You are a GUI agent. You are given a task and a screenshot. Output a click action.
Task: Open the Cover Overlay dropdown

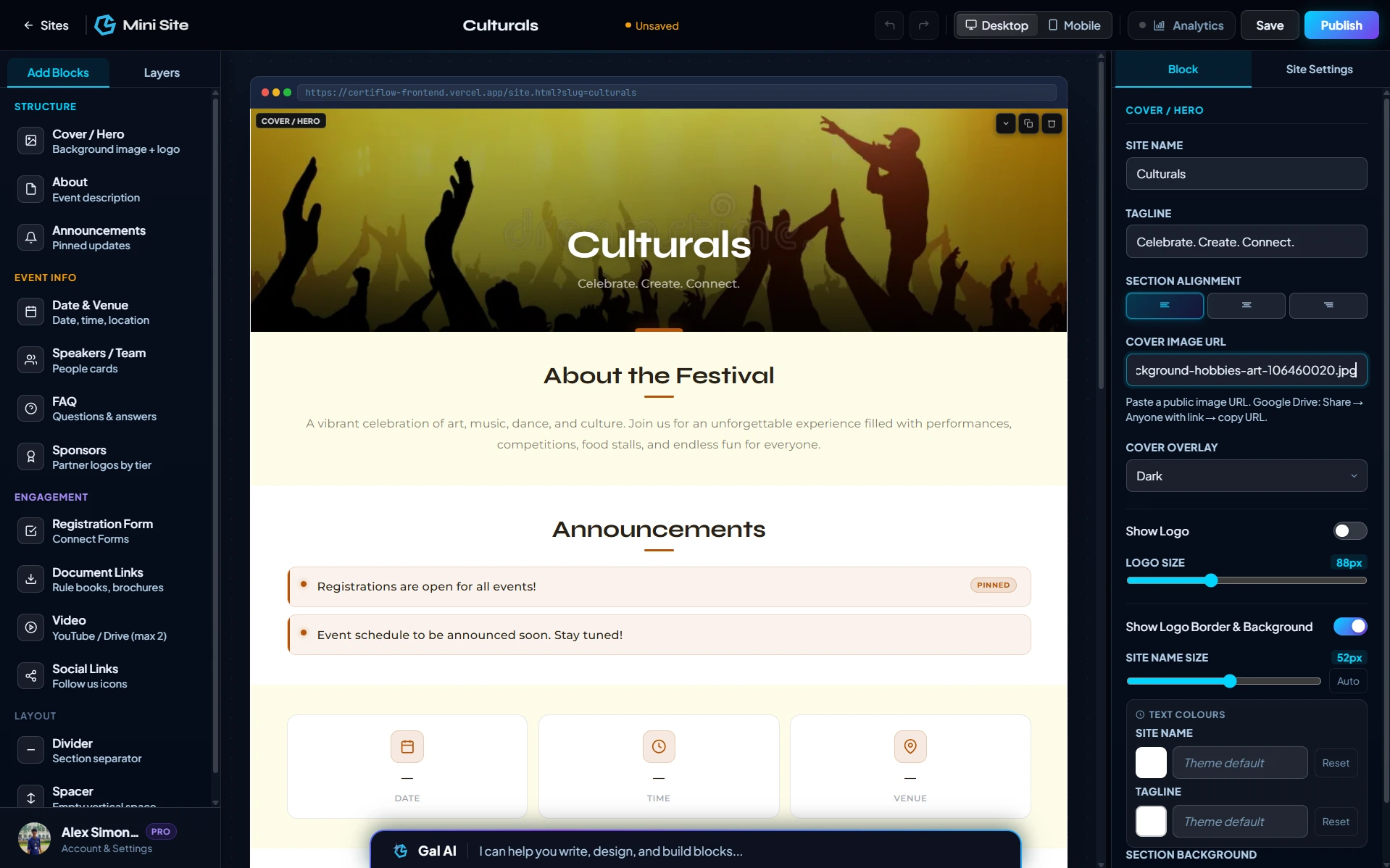1247,476
